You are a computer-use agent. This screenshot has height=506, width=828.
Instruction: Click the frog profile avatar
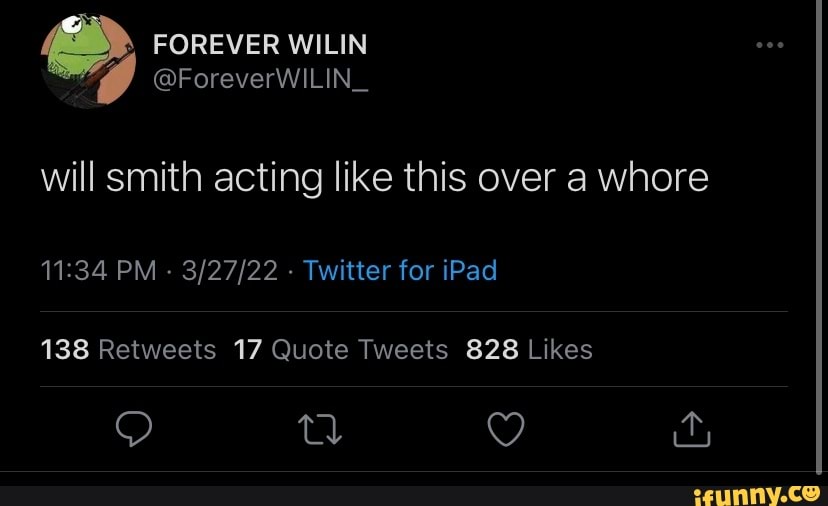(88, 60)
